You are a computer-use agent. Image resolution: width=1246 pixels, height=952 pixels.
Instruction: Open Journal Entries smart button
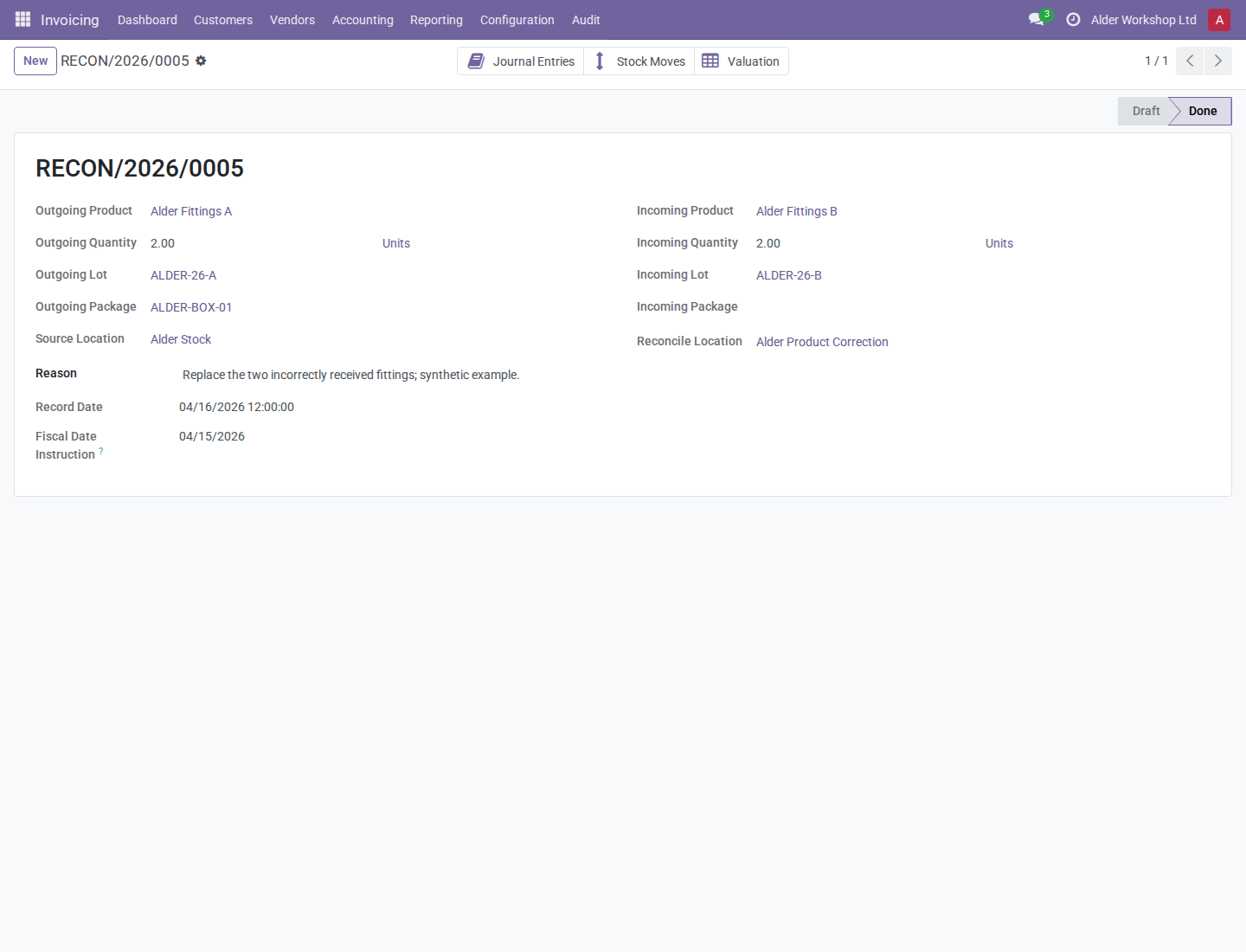[521, 61]
